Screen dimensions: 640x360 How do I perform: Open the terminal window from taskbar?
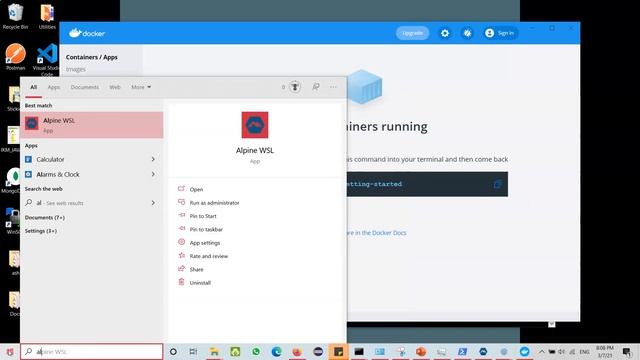click(x=359, y=351)
